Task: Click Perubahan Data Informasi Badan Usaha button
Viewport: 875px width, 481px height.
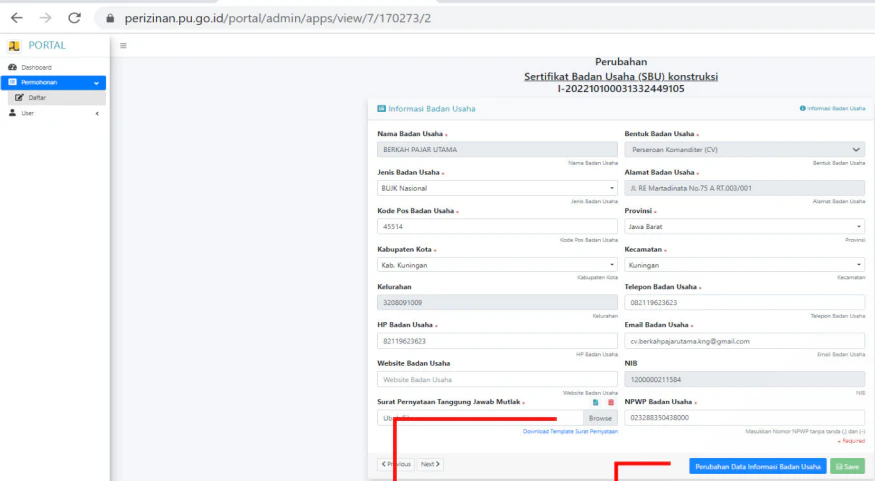Action: pos(757,466)
